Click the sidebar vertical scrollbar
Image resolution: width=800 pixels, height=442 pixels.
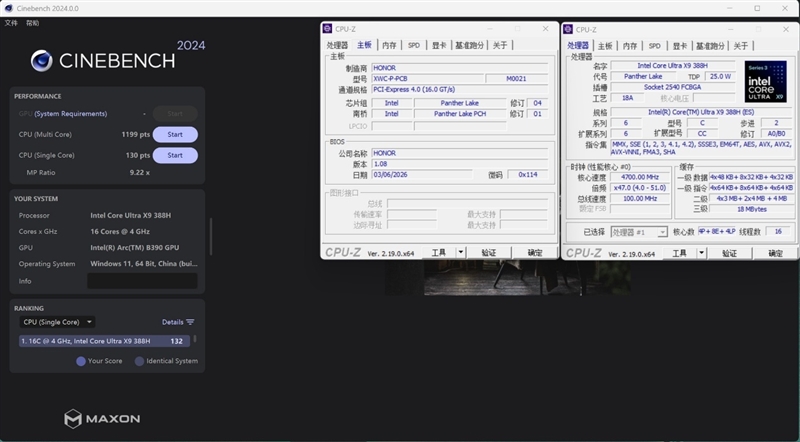click(211, 236)
